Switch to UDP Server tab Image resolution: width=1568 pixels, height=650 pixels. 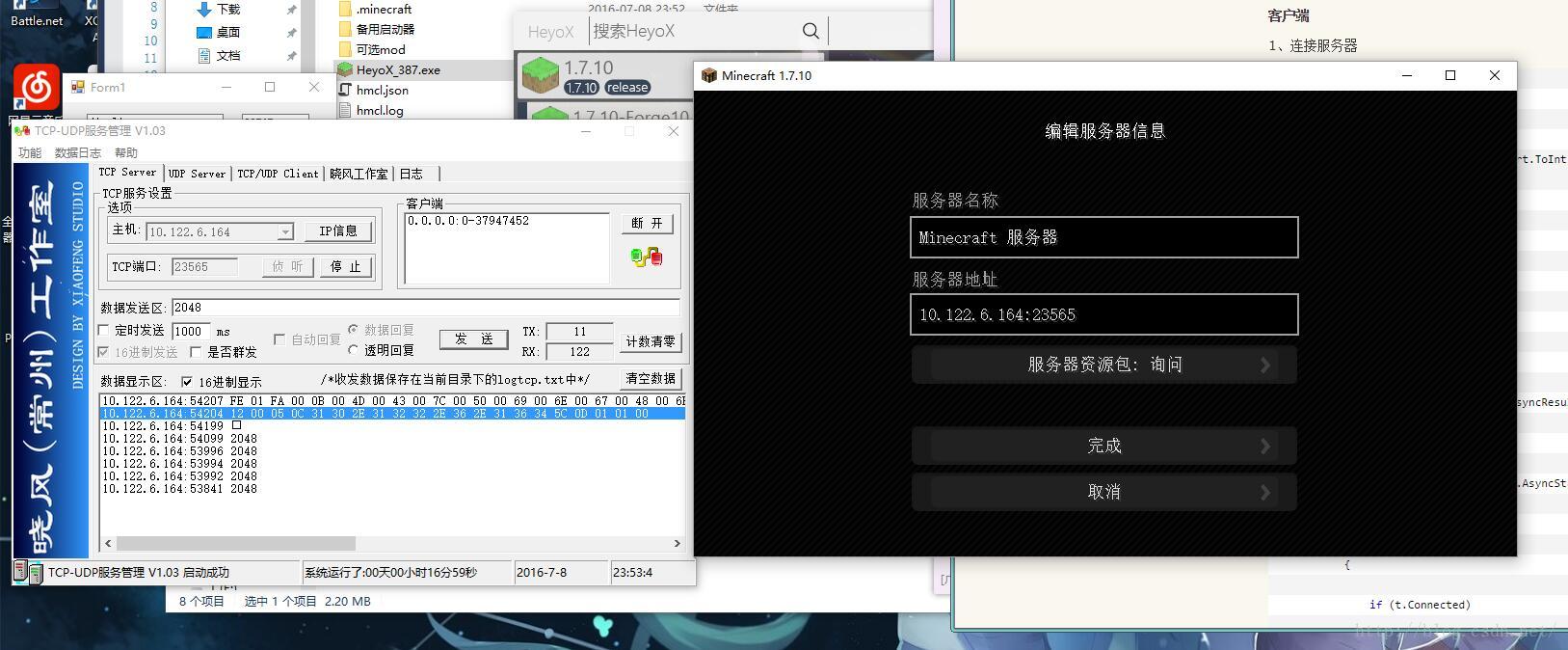pos(198,174)
